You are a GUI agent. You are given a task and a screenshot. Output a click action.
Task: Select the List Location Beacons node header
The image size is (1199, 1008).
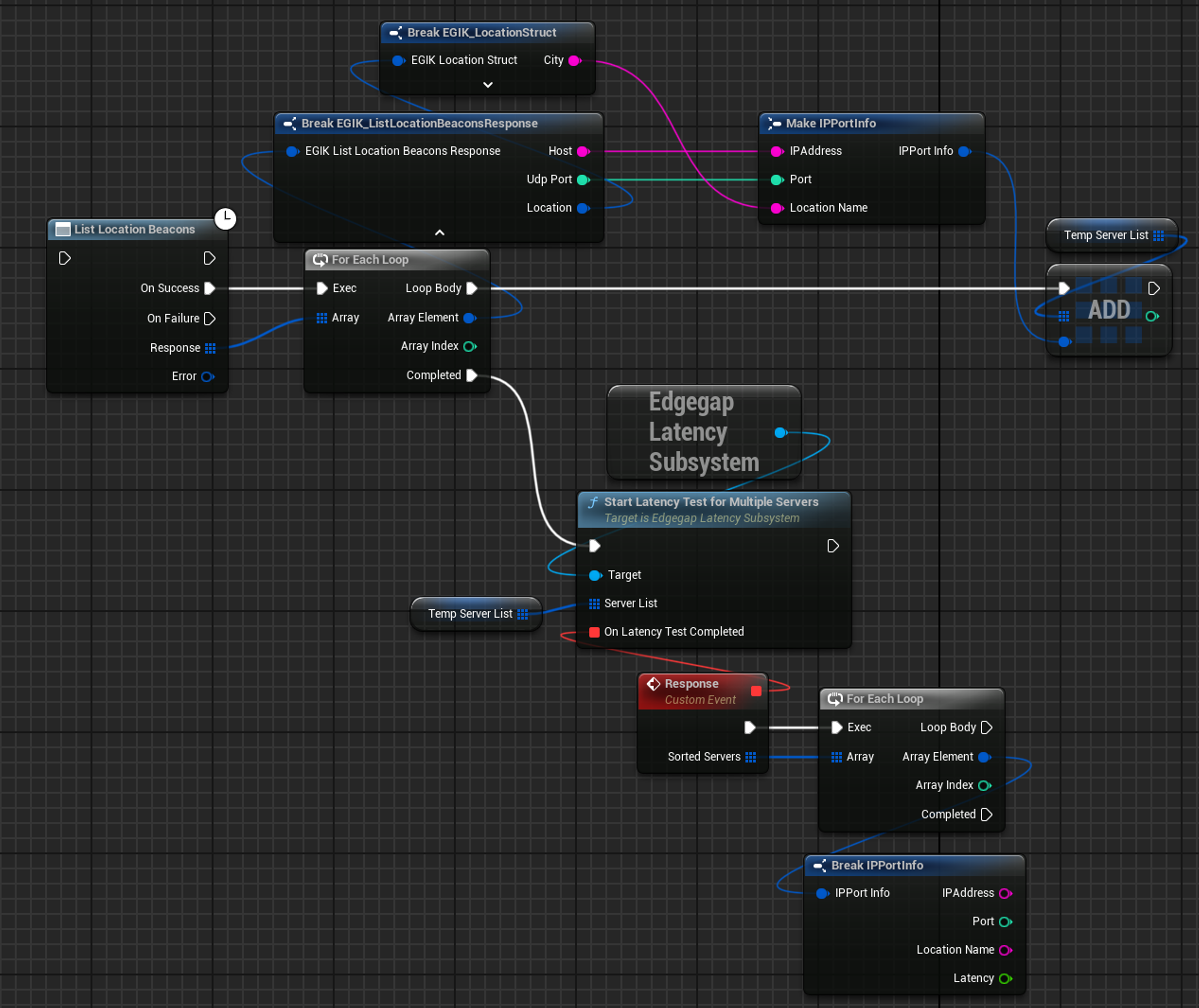(137, 230)
